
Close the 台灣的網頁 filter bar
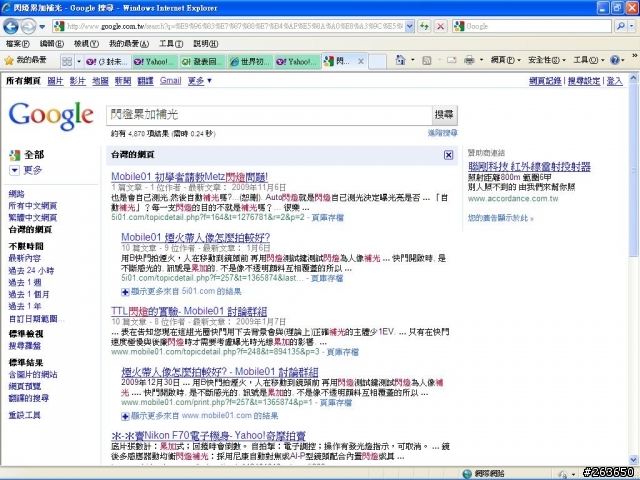tap(448, 155)
